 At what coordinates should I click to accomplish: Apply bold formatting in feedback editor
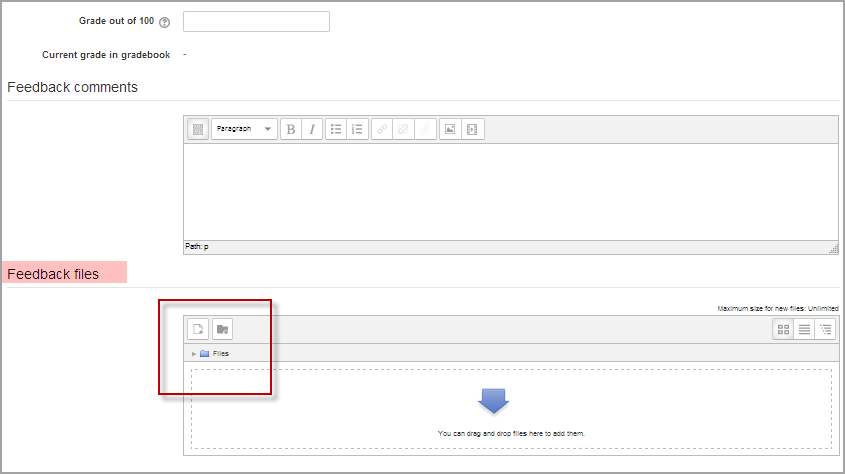coord(291,129)
